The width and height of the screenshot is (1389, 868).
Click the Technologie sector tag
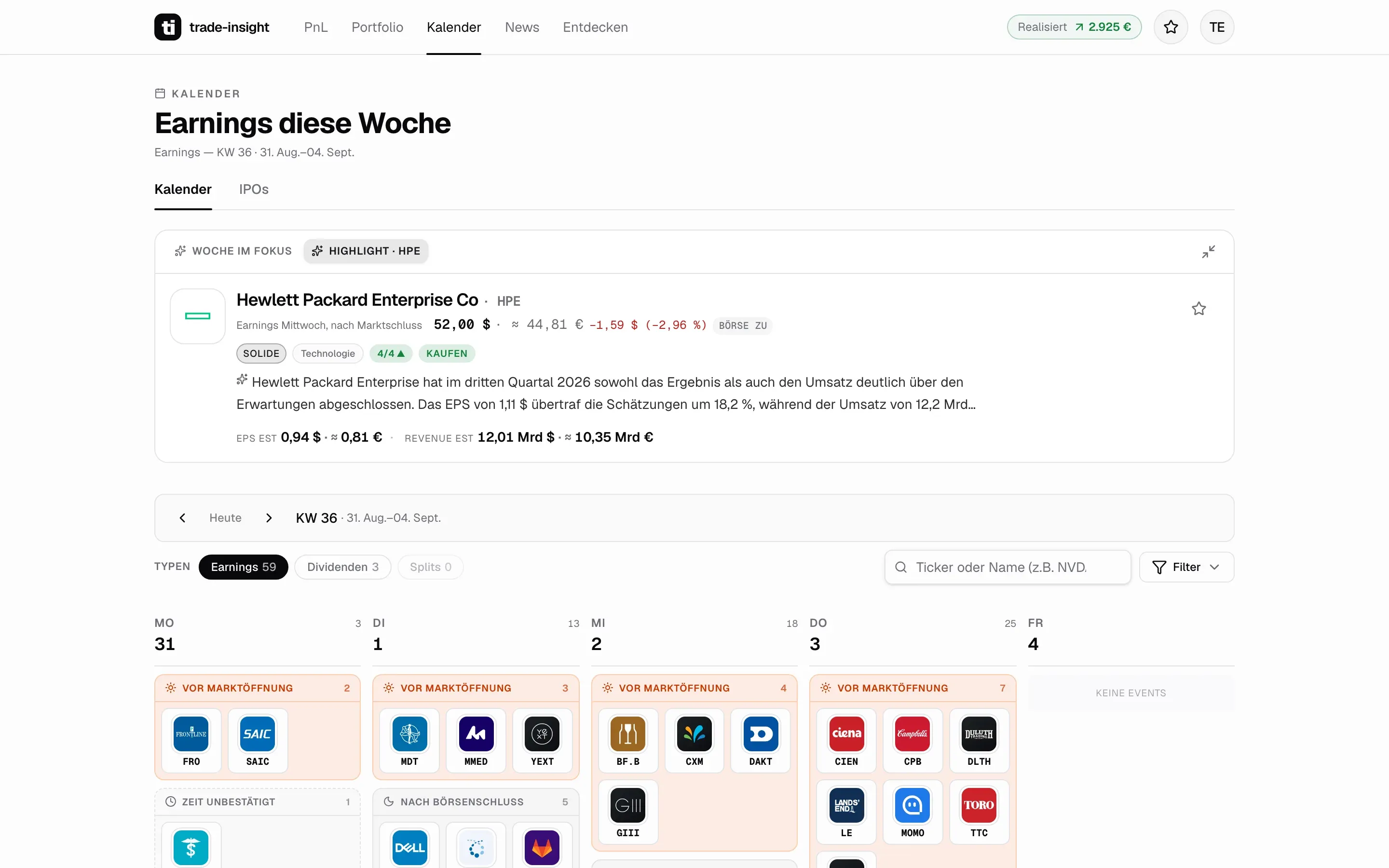[x=328, y=353]
